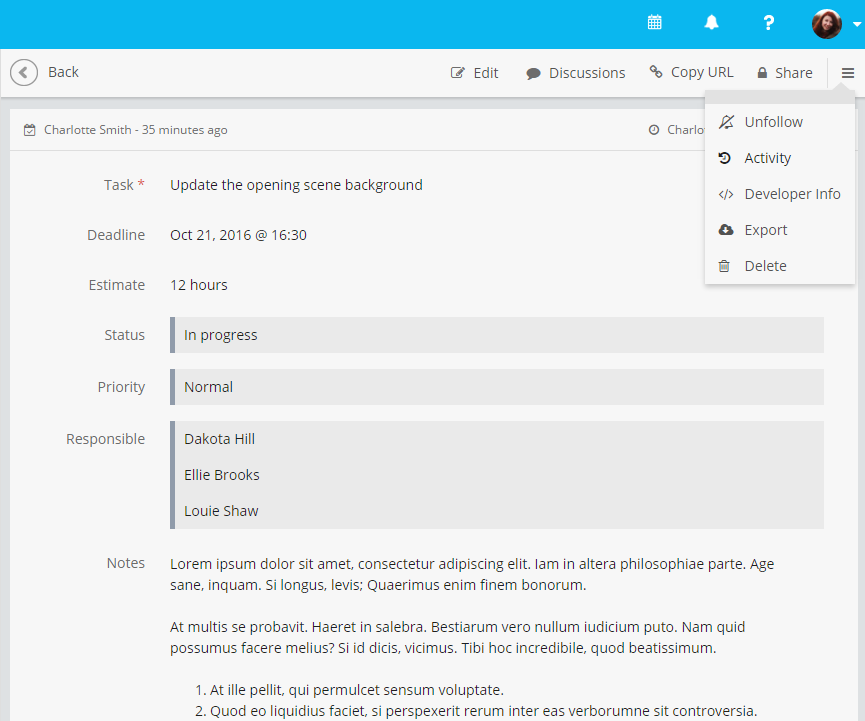Click the help question mark icon
The height and width of the screenshot is (721, 865).
[768, 23]
